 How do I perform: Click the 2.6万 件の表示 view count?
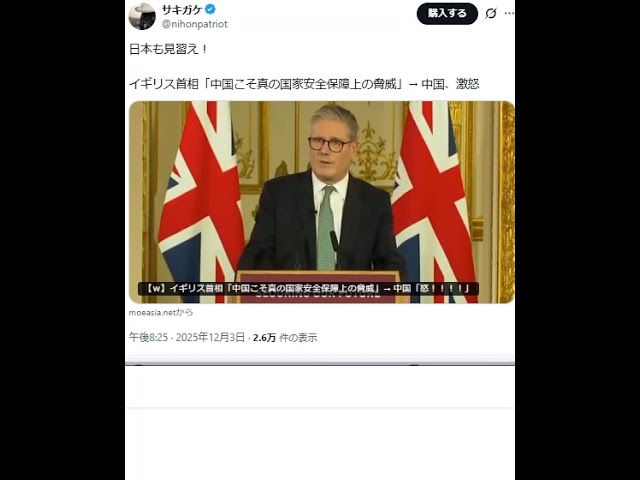pyautogui.click(x=285, y=338)
